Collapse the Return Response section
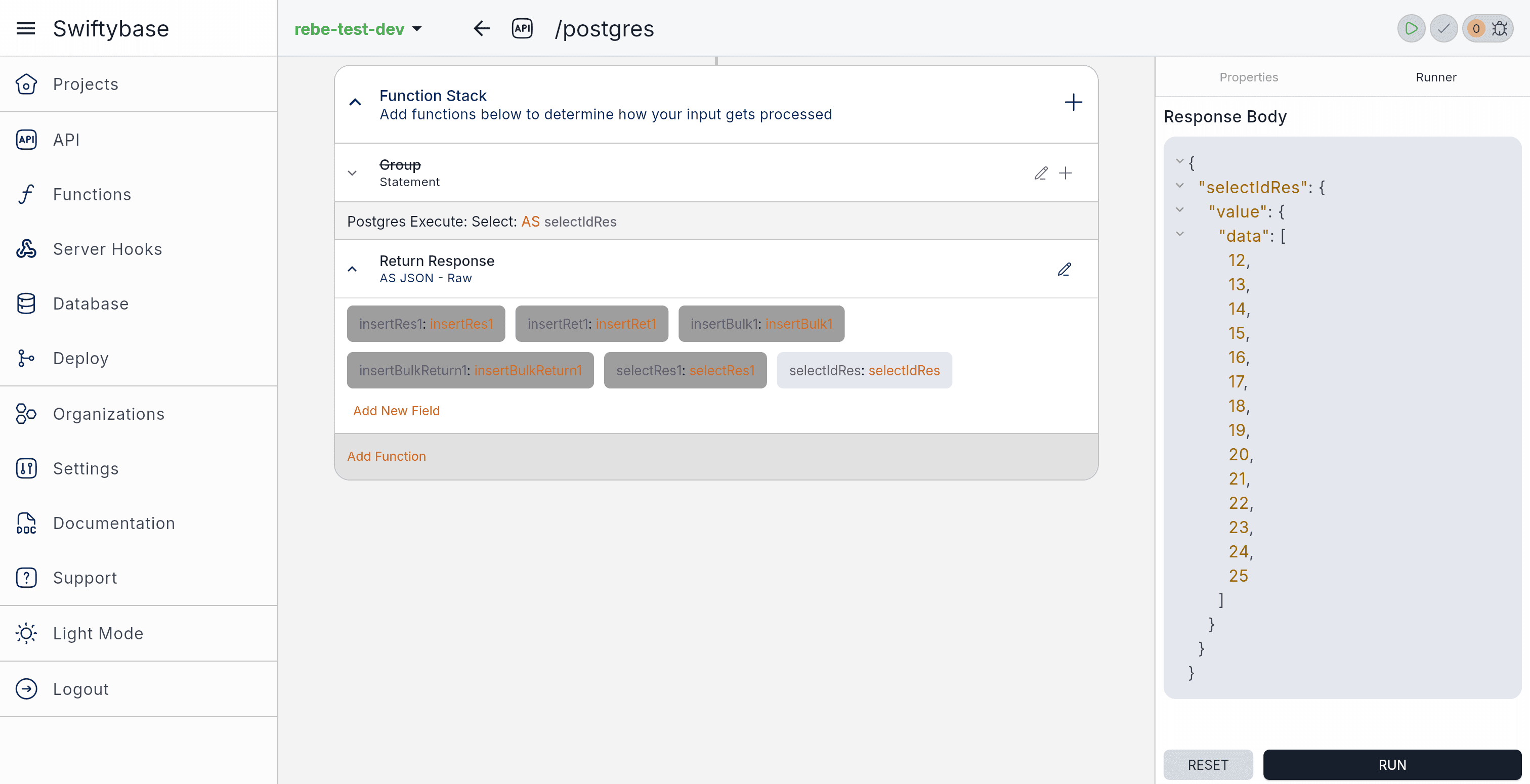This screenshot has width=1530, height=784. coord(352,270)
